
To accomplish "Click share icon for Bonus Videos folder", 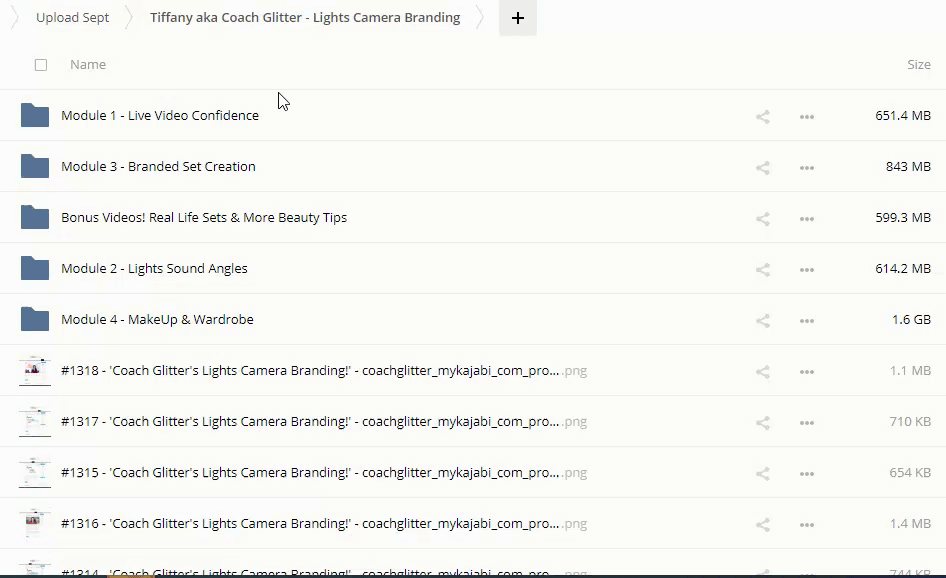I will (763, 218).
